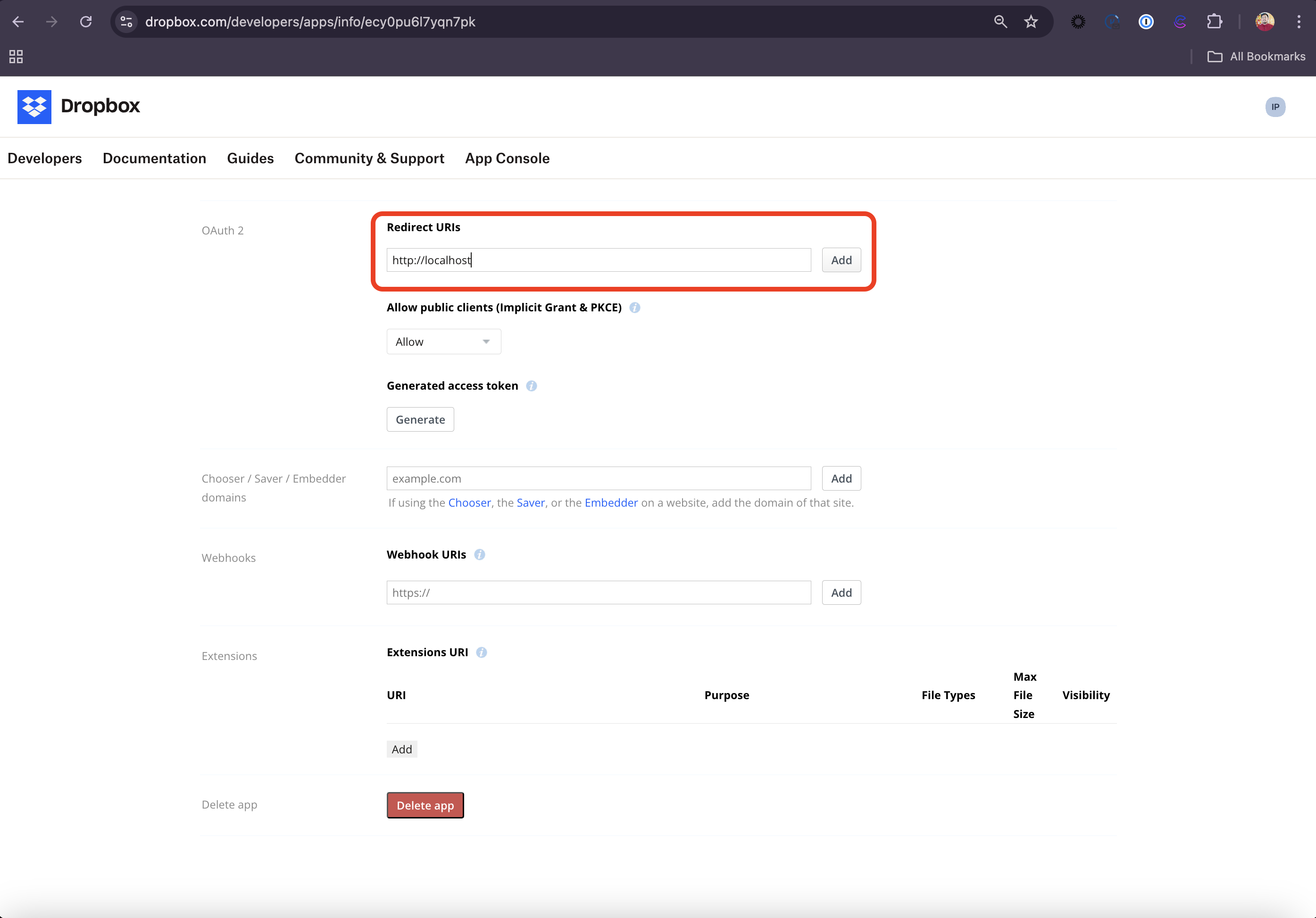This screenshot has width=1316, height=918.
Task: Click the 'Max File Size' column header
Action: click(1024, 695)
